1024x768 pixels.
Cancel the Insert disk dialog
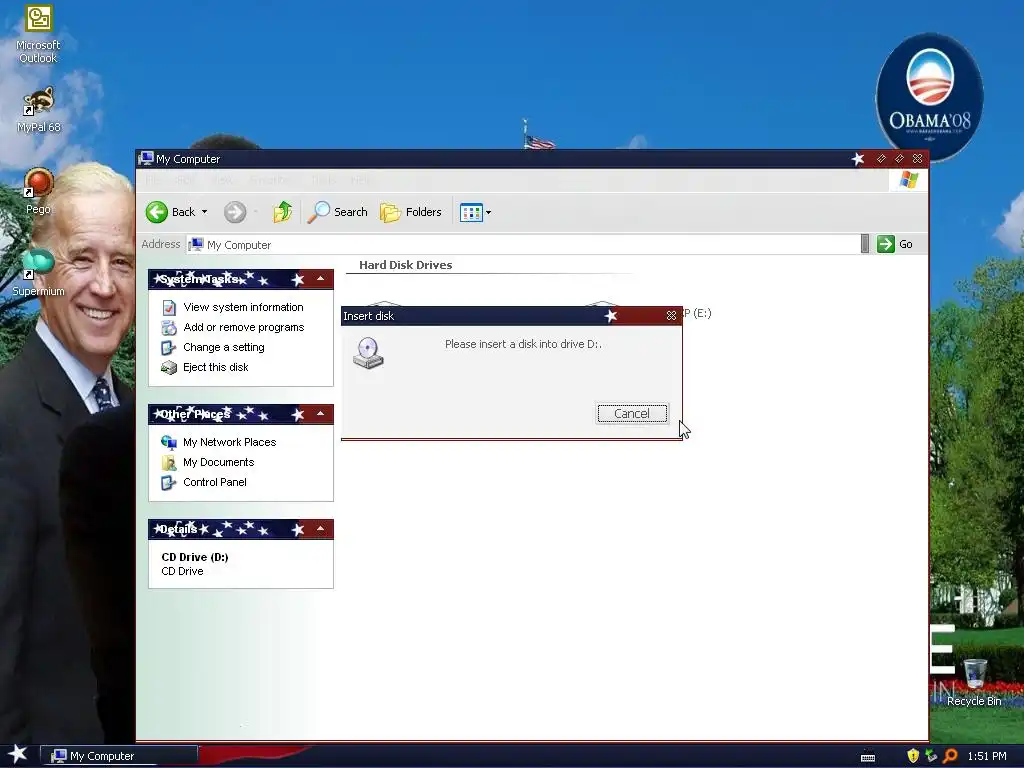(x=632, y=413)
